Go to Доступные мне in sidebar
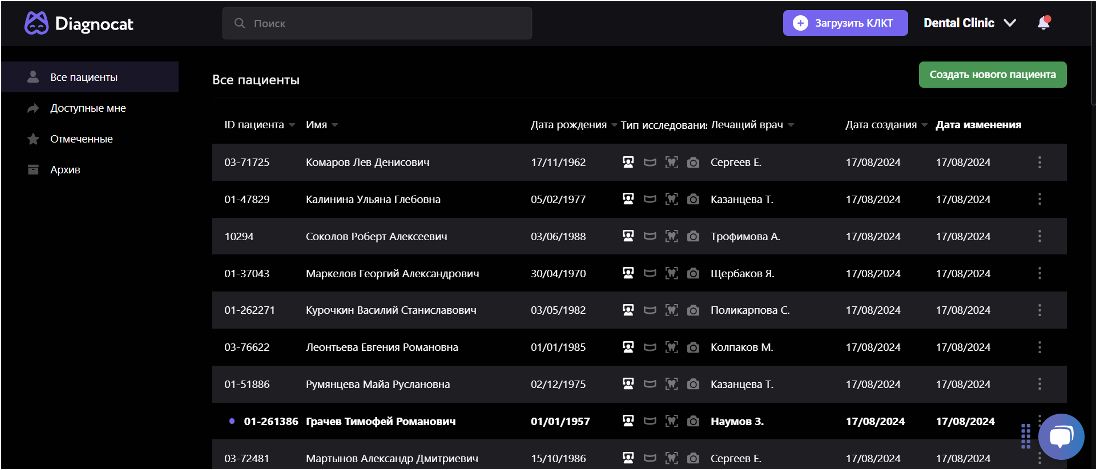Image resolution: width=1096 pixels, height=470 pixels. pos(88,108)
